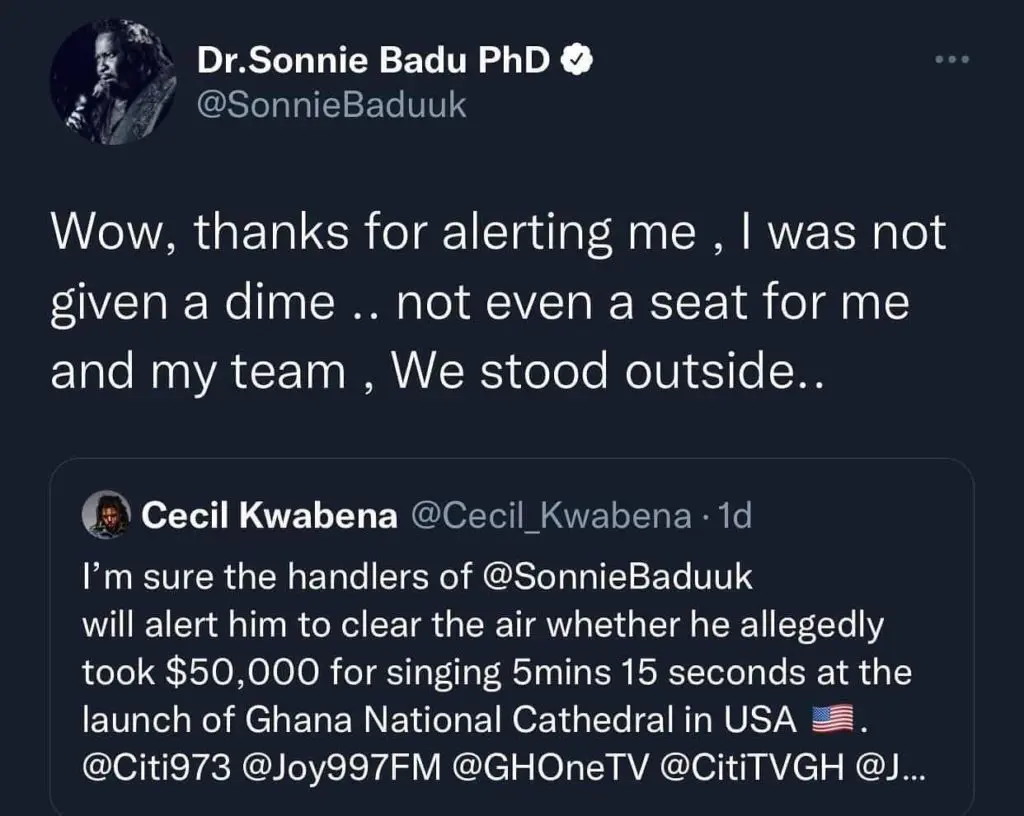The height and width of the screenshot is (816, 1024).
Task: Click the 'We stood outside..' line of tweet
Action: coord(608,372)
